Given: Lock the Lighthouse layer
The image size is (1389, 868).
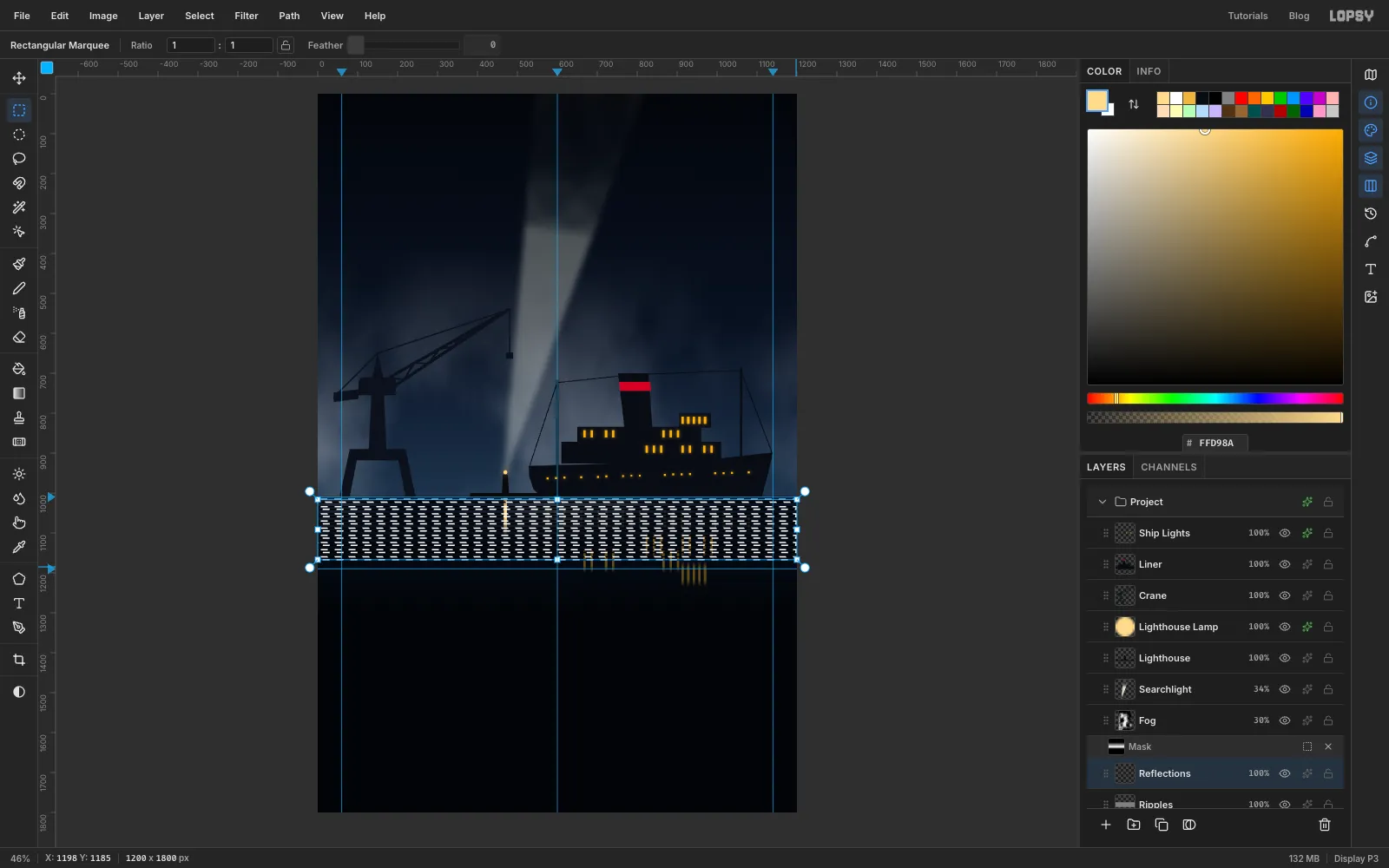Looking at the screenshot, I should pos(1328,658).
